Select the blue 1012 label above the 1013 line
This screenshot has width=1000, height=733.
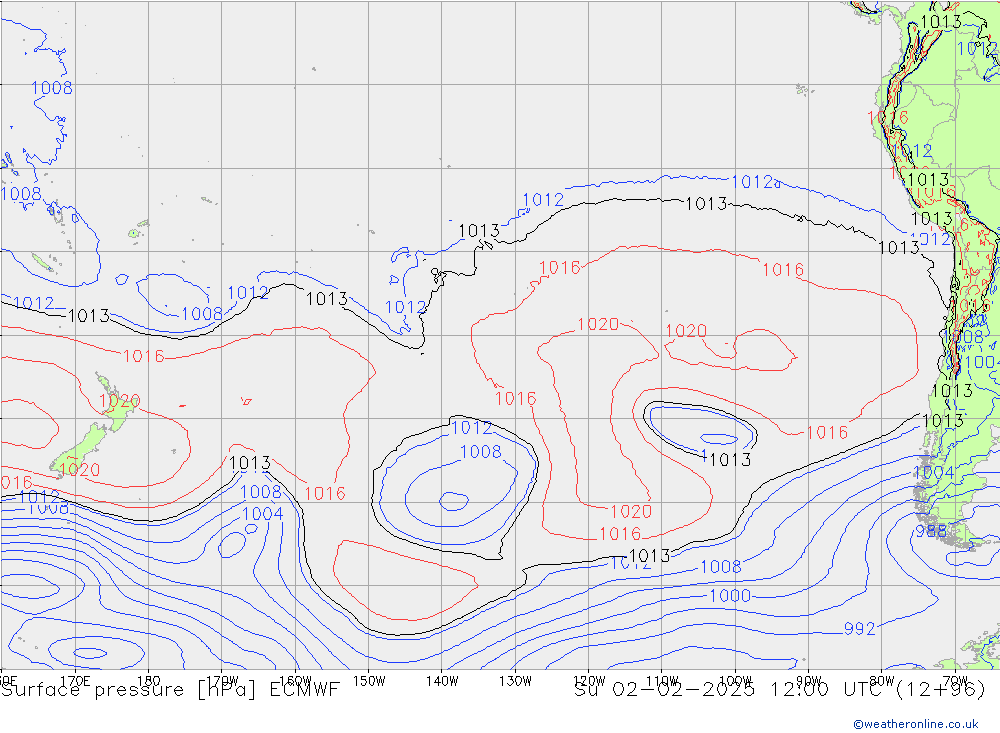coord(543,200)
